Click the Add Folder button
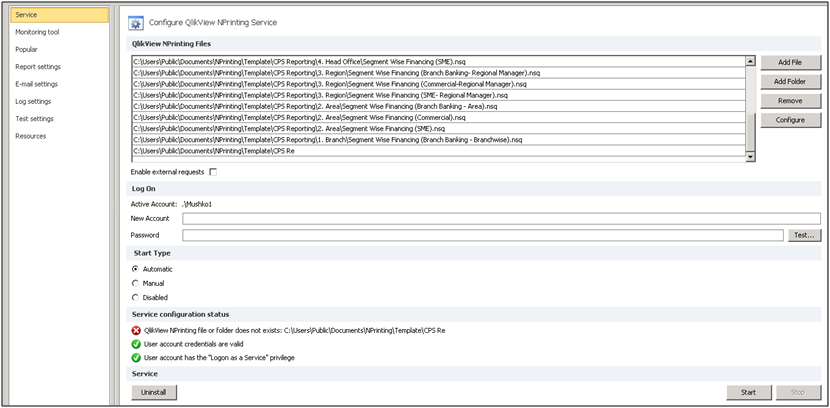This screenshot has width=830, height=408. 790,81
